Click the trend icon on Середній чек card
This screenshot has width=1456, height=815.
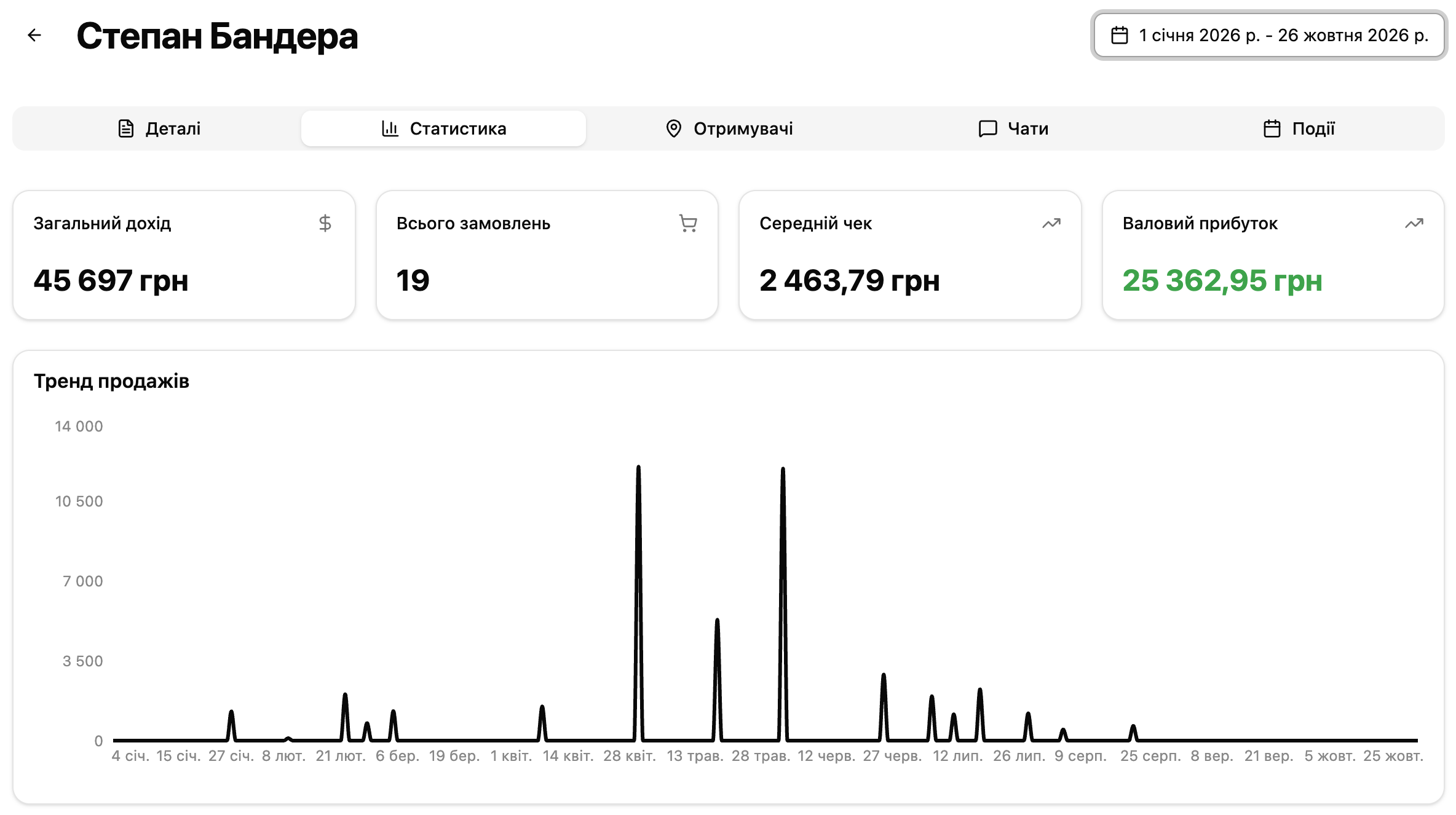coord(1051,223)
